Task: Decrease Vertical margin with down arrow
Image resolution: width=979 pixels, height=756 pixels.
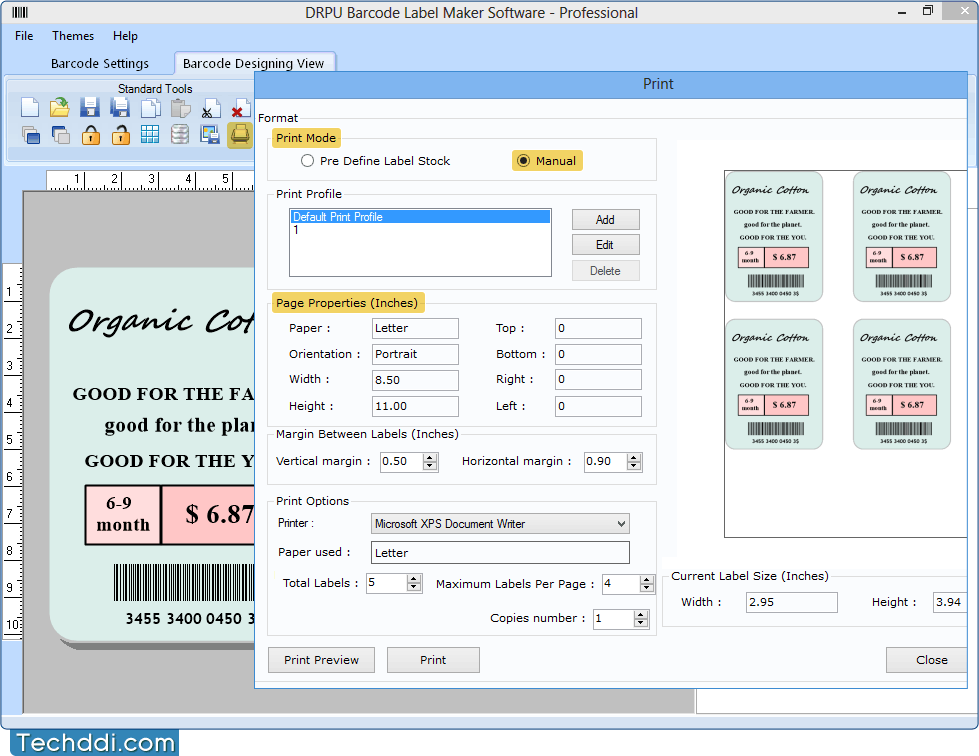Action: [x=430, y=466]
